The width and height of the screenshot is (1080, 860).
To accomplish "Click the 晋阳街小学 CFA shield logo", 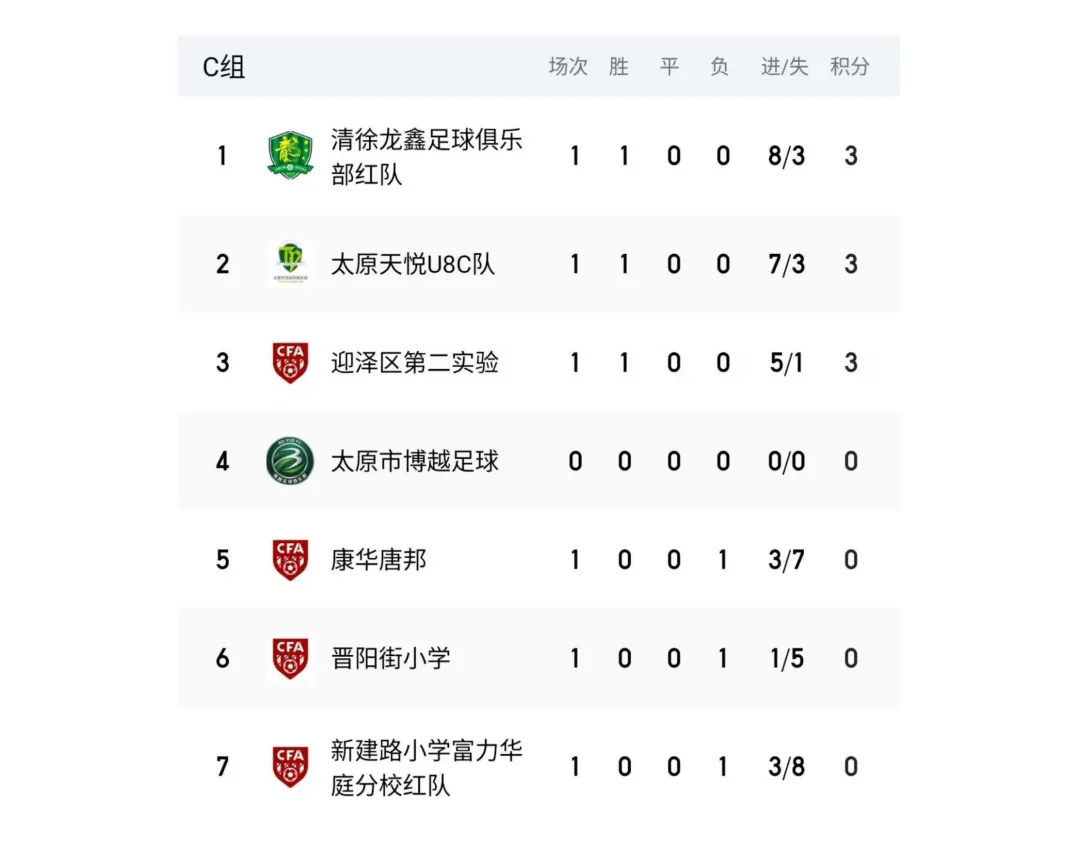I will 290,658.
